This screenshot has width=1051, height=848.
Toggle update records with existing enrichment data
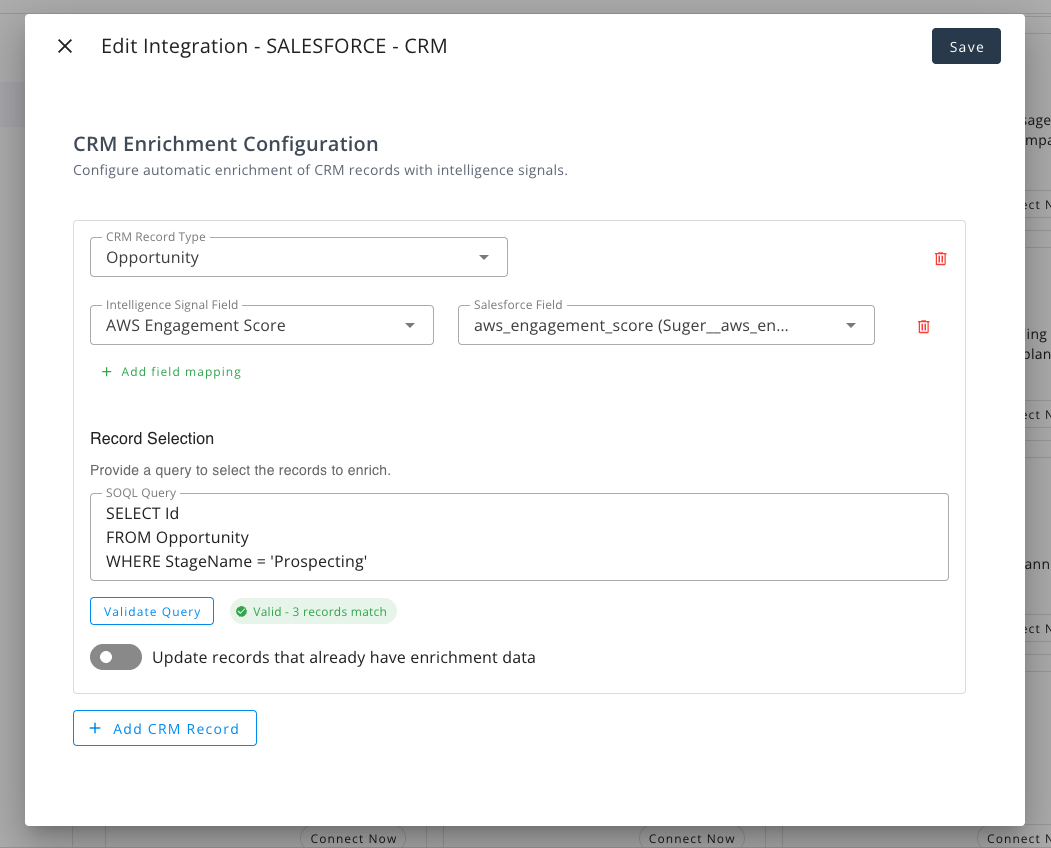point(116,657)
